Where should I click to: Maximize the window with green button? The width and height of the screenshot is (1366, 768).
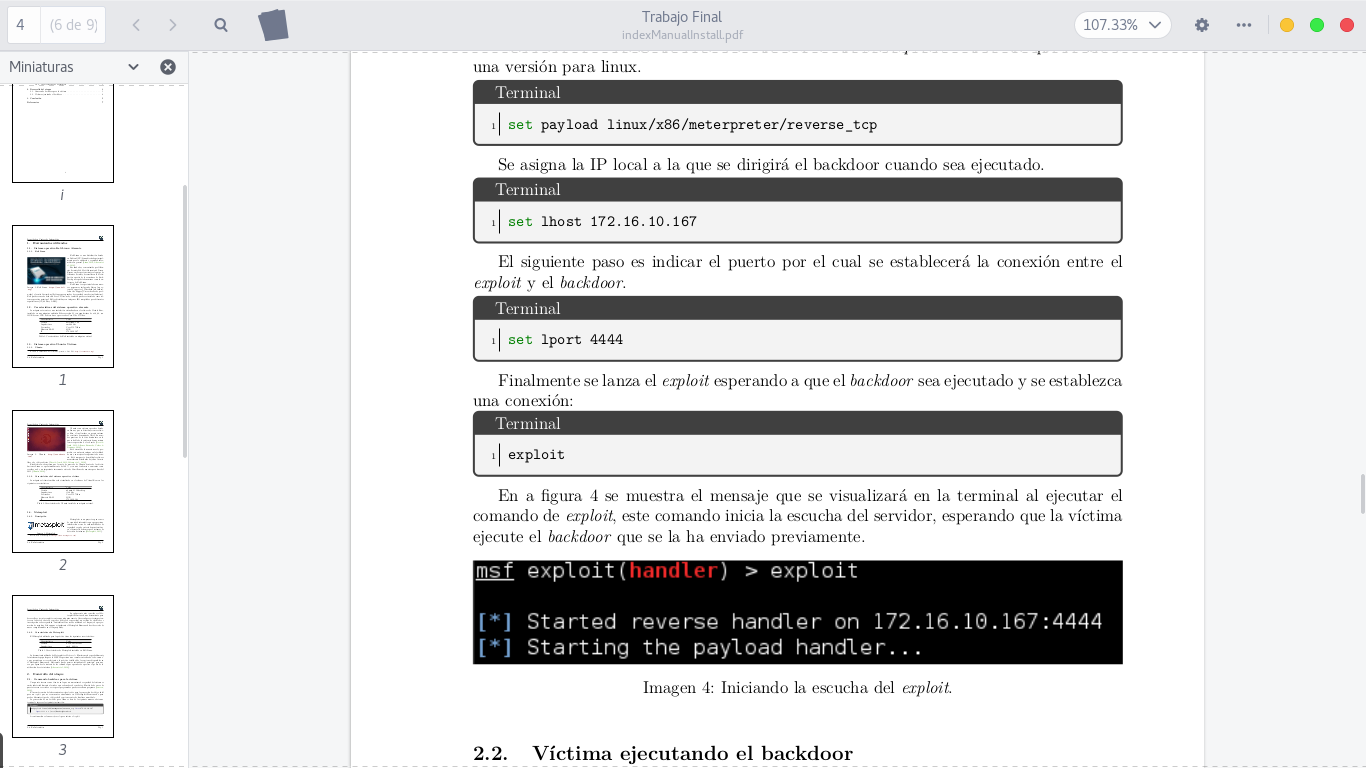(x=1317, y=25)
